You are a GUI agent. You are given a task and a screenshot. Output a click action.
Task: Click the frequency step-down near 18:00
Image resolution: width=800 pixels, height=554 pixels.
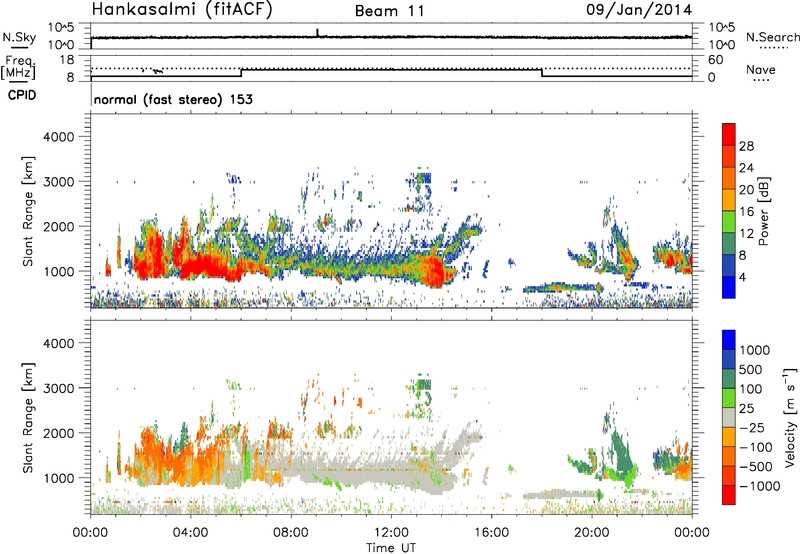[541, 73]
